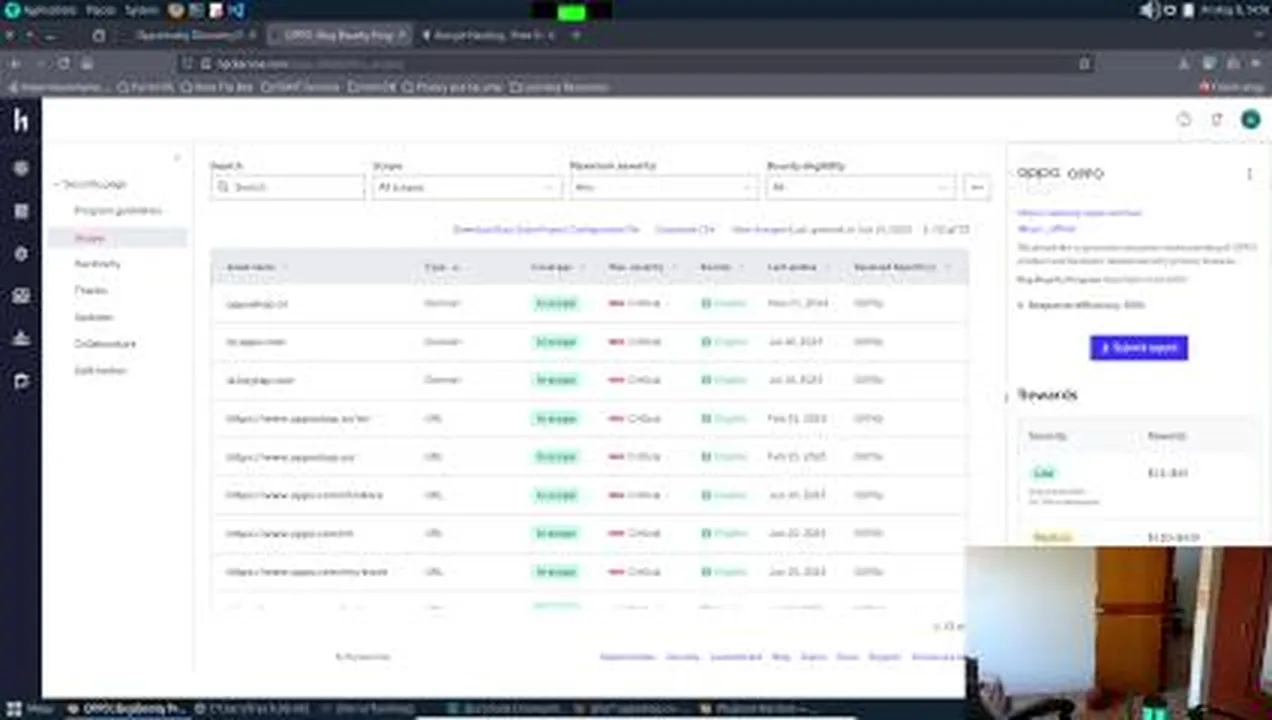Click the search assets input field

pos(288,187)
